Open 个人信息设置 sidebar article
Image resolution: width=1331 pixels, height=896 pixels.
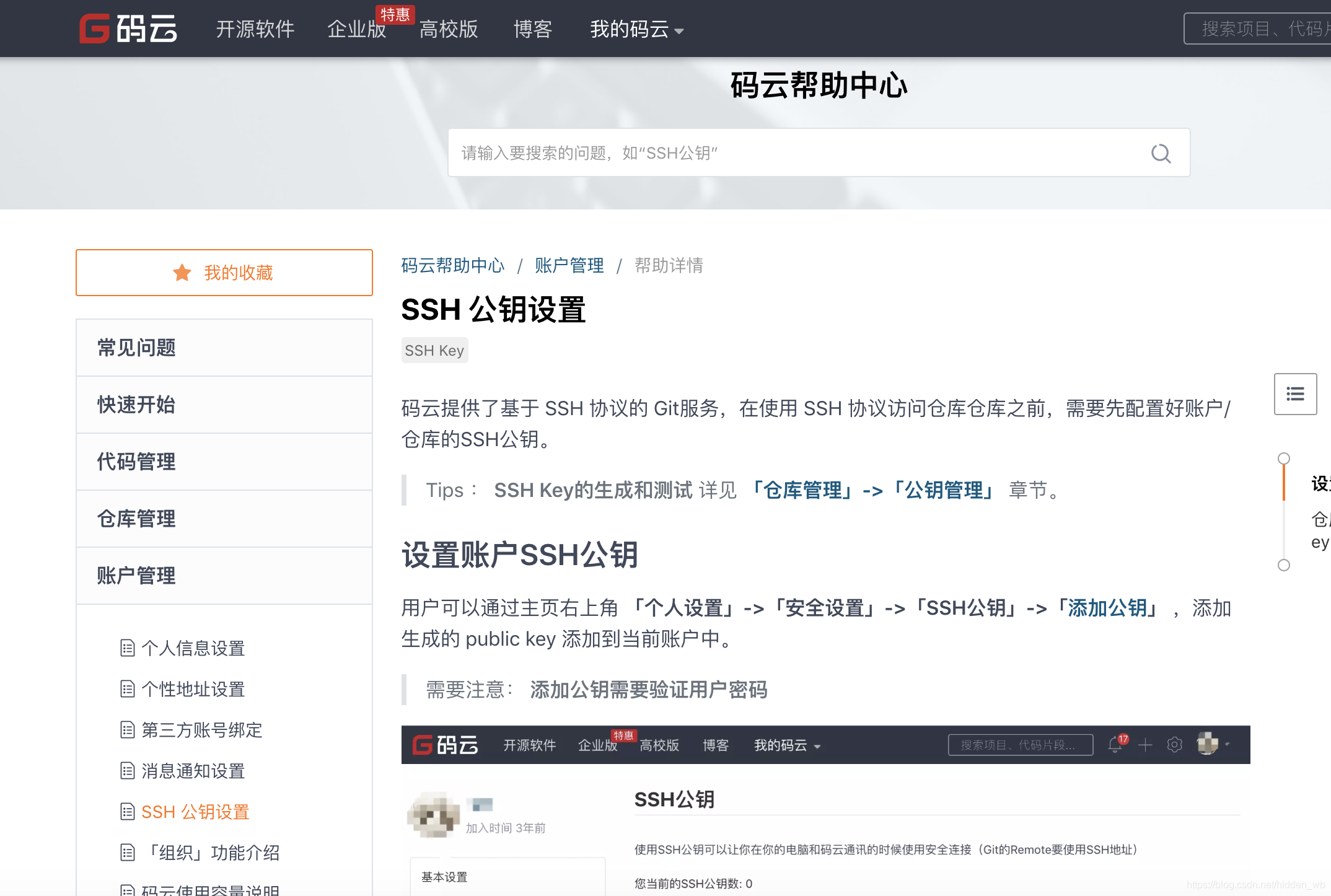(x=193, y=648)
